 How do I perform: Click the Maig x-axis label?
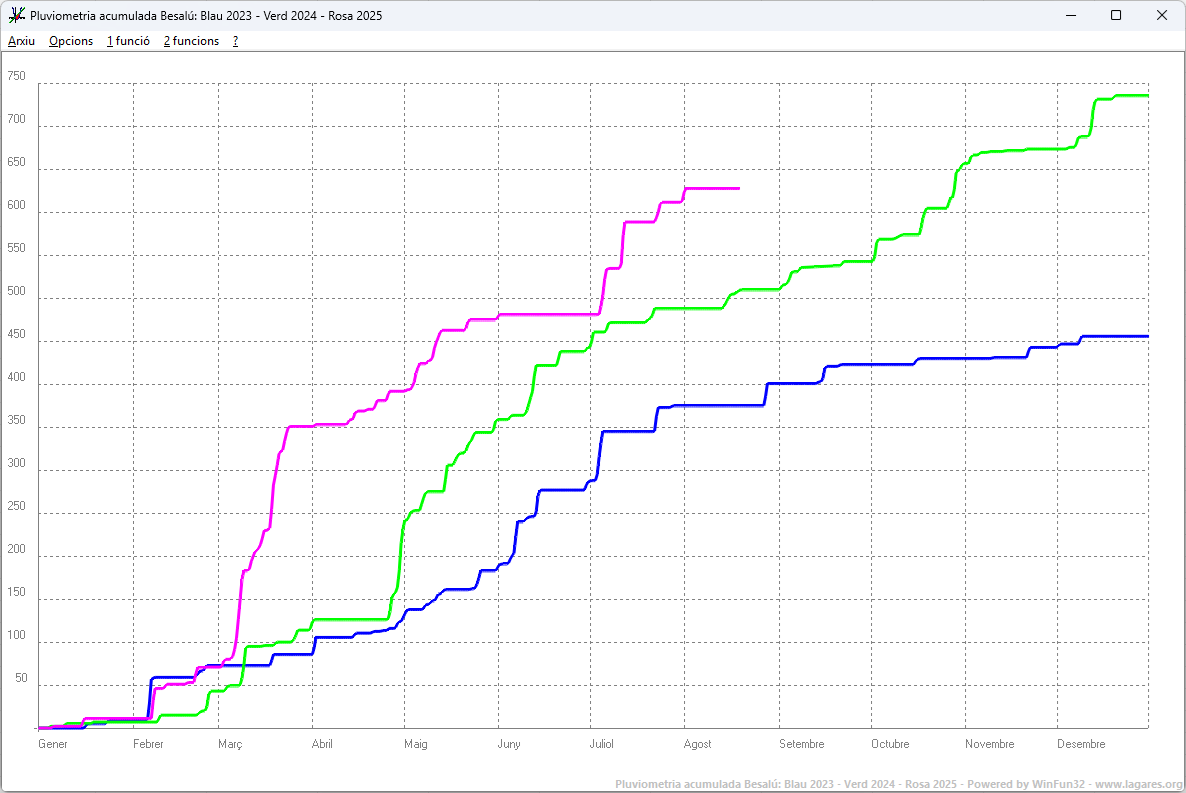[x=416, y=744]
